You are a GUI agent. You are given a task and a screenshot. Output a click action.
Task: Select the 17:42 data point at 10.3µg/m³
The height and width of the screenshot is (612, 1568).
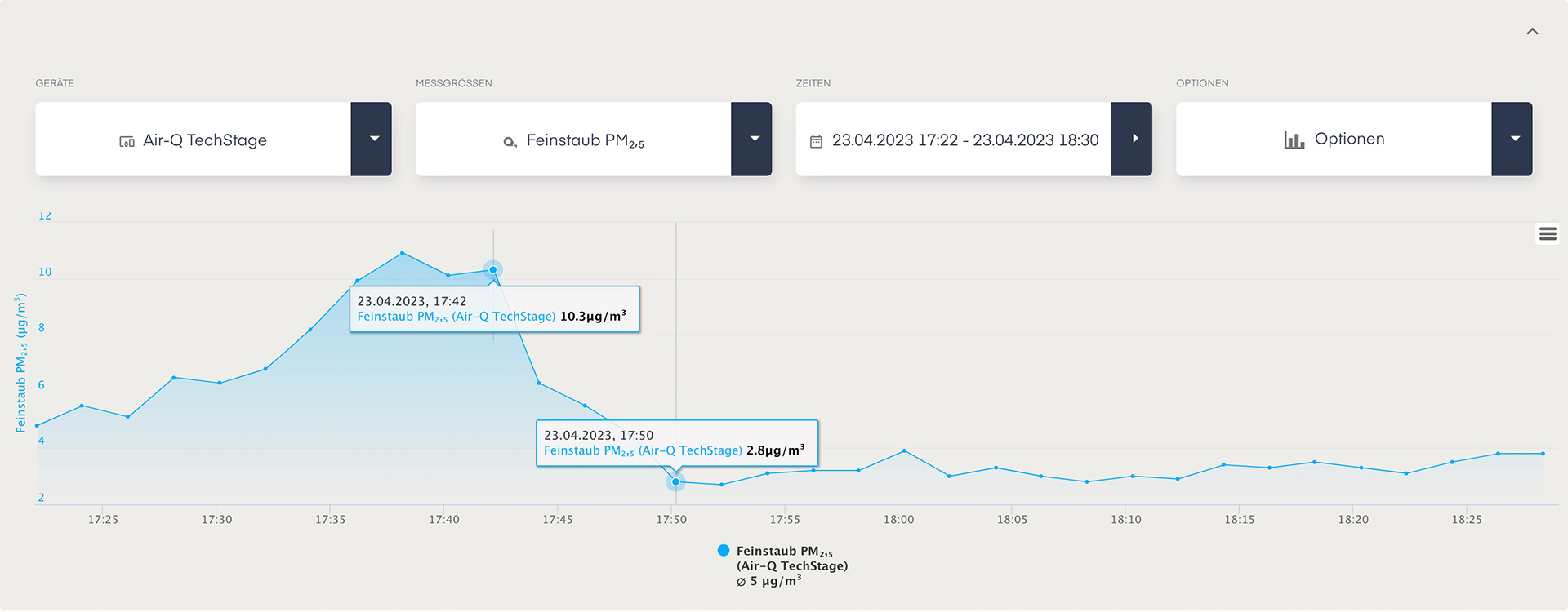point(493,269)
